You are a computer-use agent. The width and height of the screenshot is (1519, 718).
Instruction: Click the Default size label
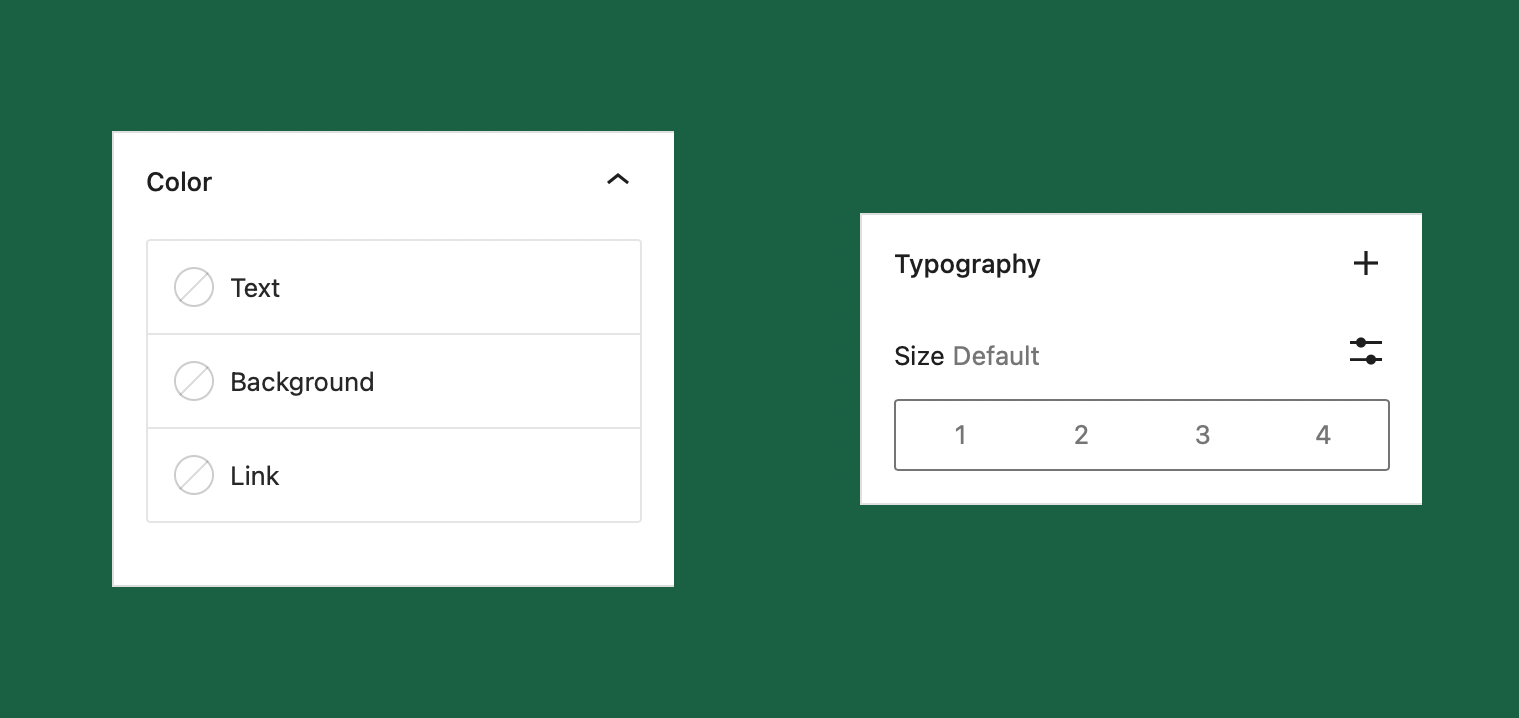(996, 356)
